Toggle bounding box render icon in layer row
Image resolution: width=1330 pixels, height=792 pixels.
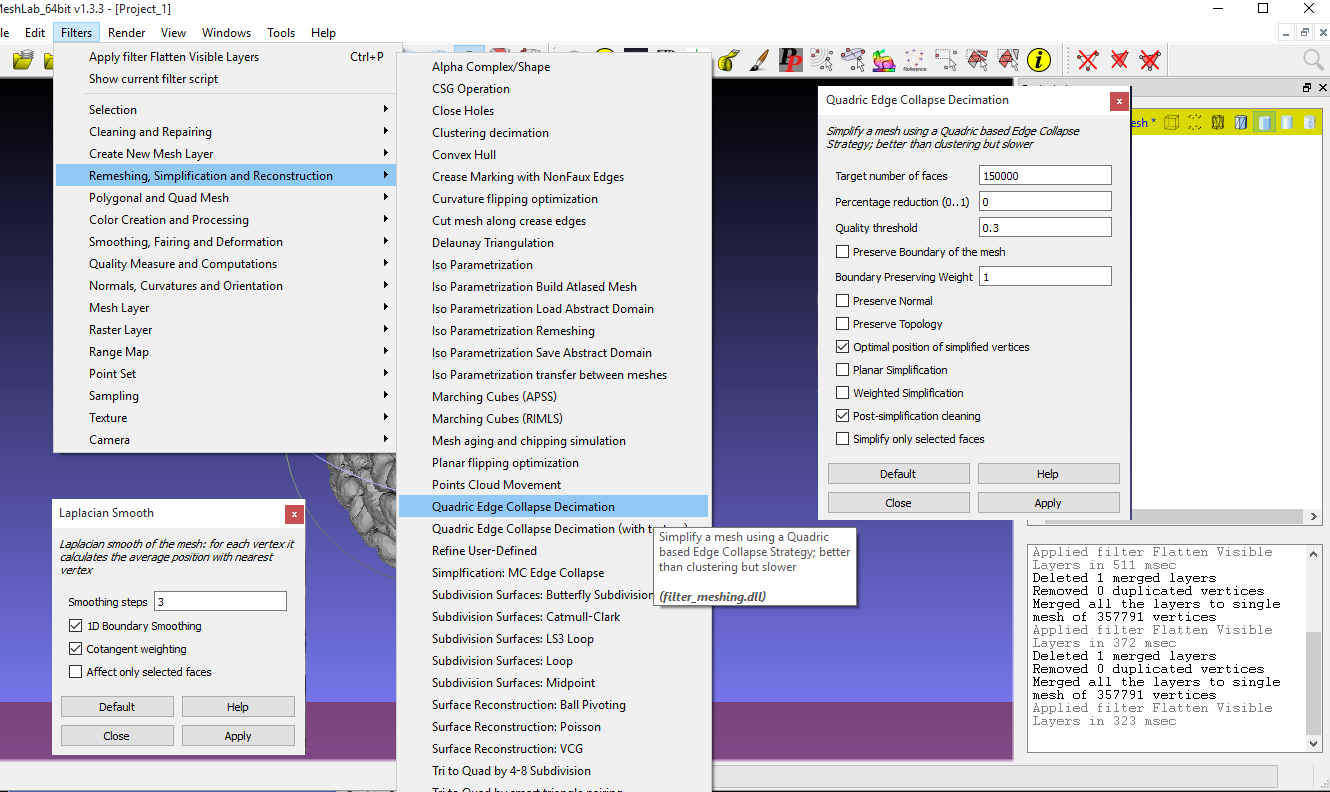(1171, 122)
